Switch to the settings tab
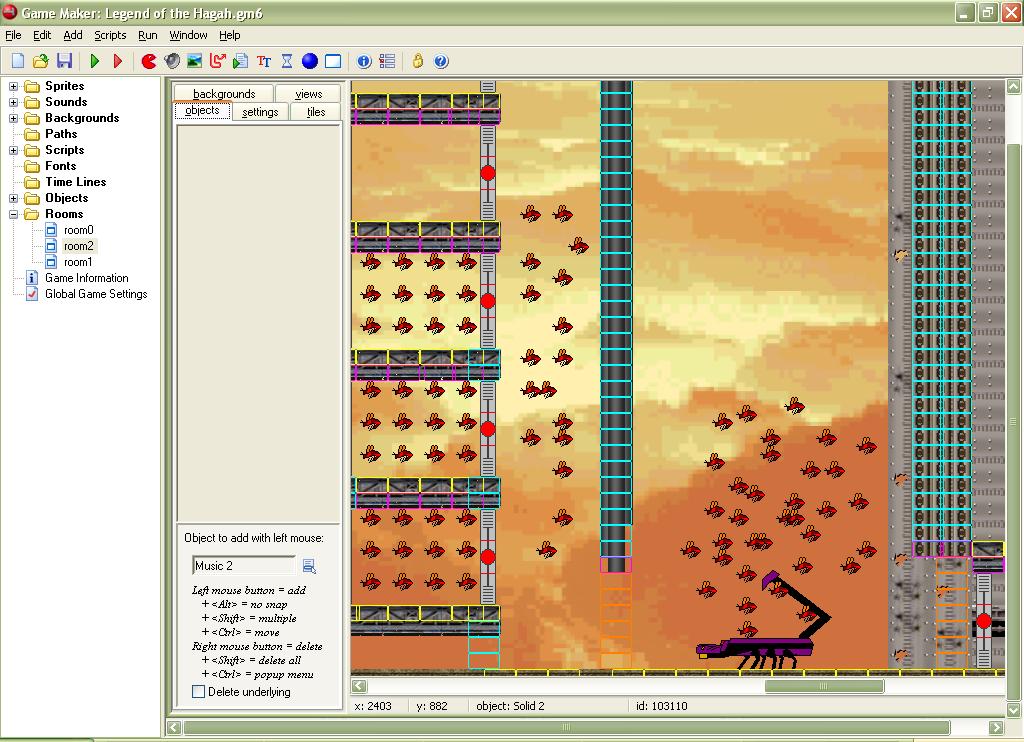The width and height of the screenshot is (1024, 742). click(x=260, y=112)
